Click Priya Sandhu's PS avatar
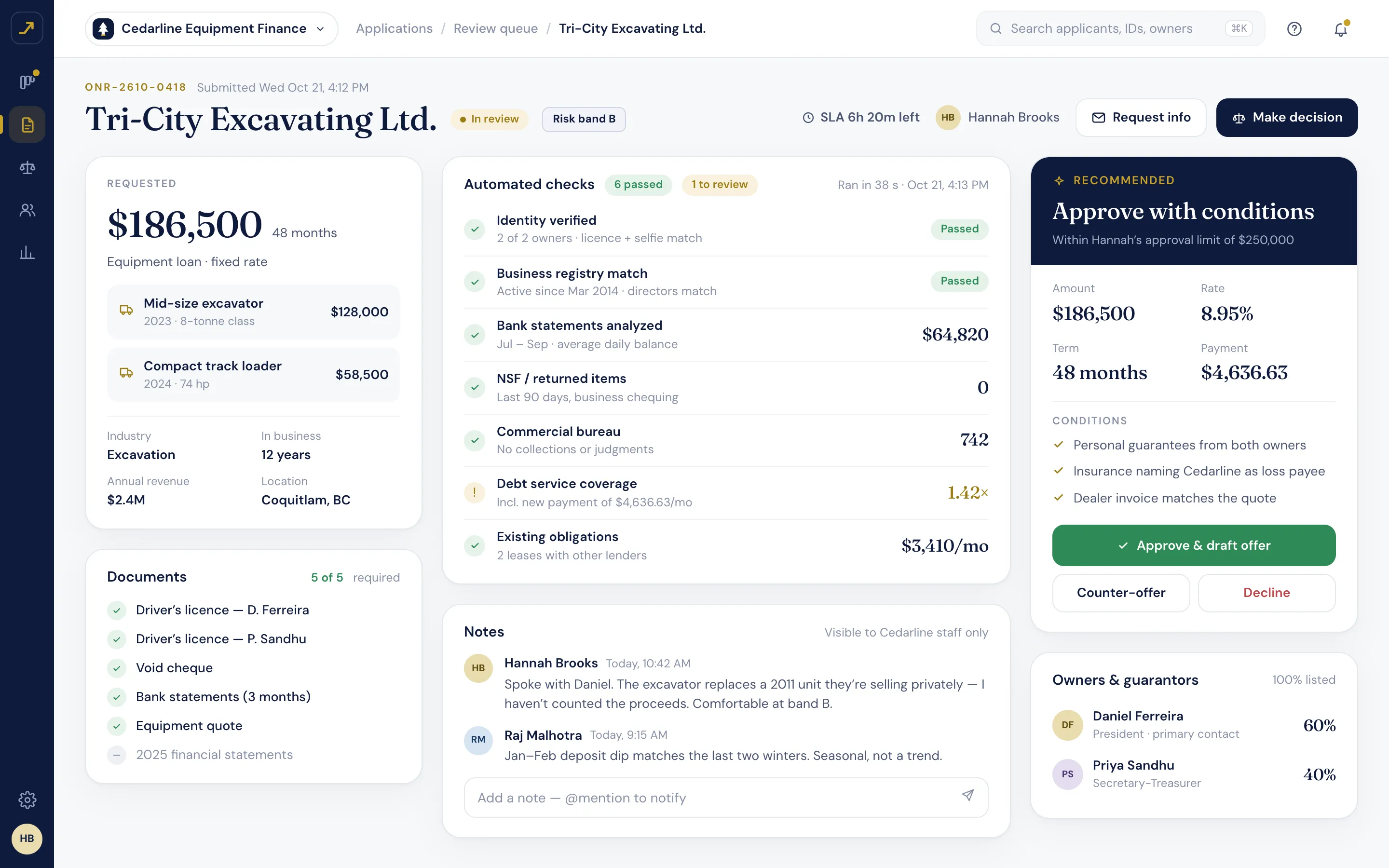The height and width of the screenshot is (868, 1389). click(x=1067, y=774)
